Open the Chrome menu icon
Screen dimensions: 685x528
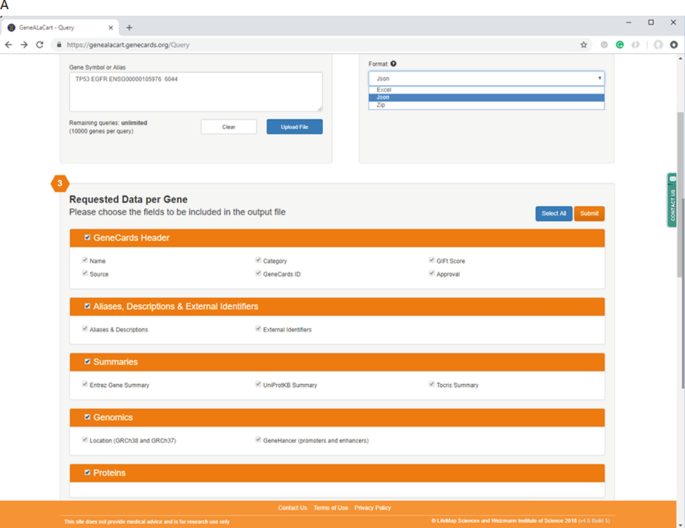673,45
